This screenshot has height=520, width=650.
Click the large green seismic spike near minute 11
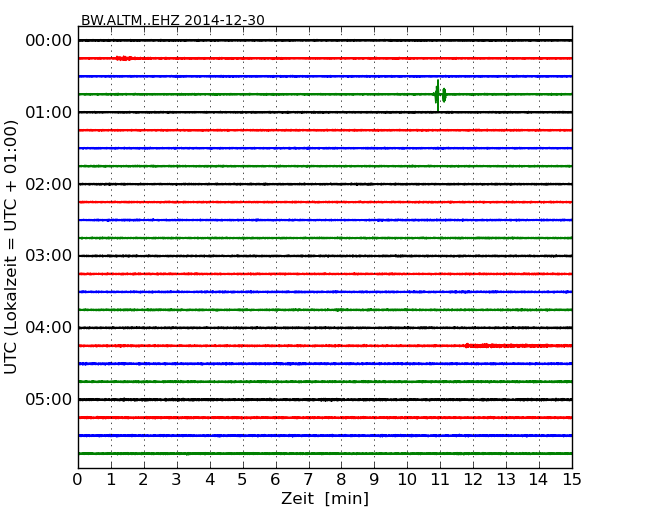pos(439,95)
